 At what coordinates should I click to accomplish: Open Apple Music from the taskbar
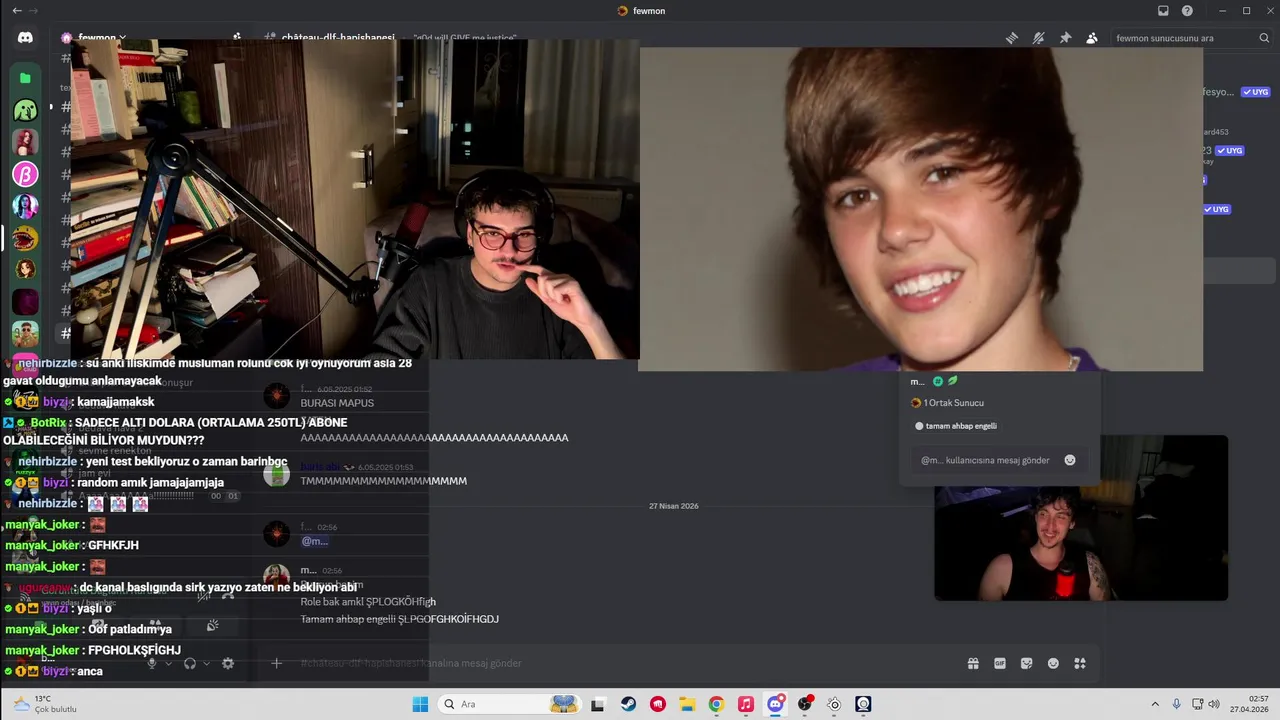(746, 704)
